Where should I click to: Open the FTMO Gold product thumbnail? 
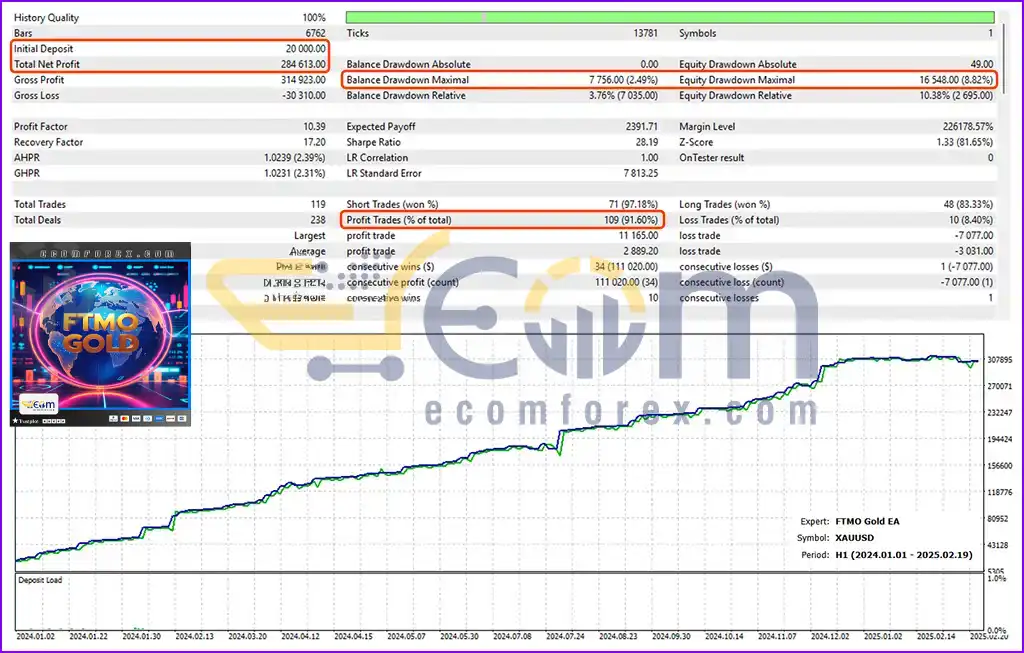tap(101, 334)
